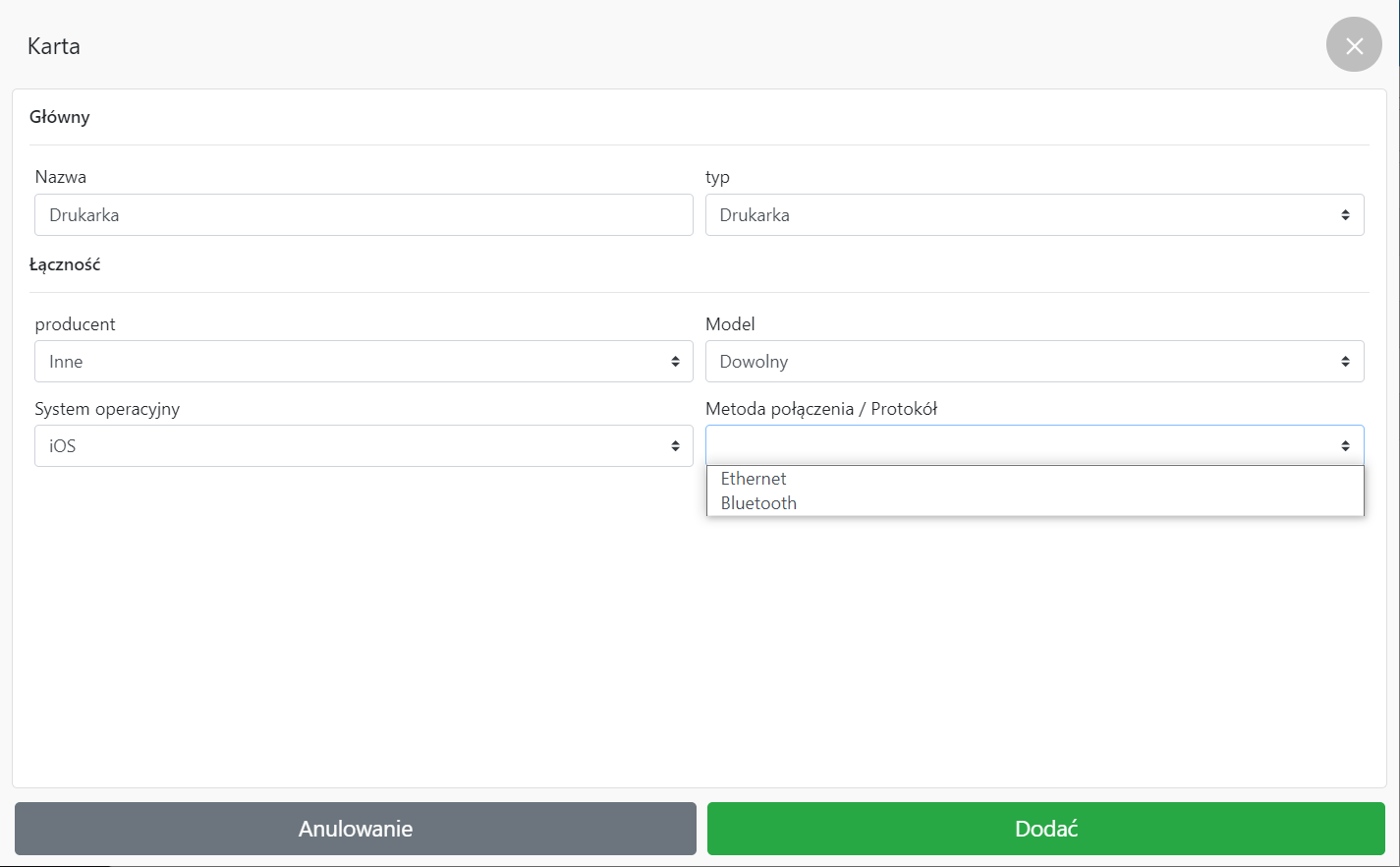
Task: Click the Łączność section heading
Action: 65,264
